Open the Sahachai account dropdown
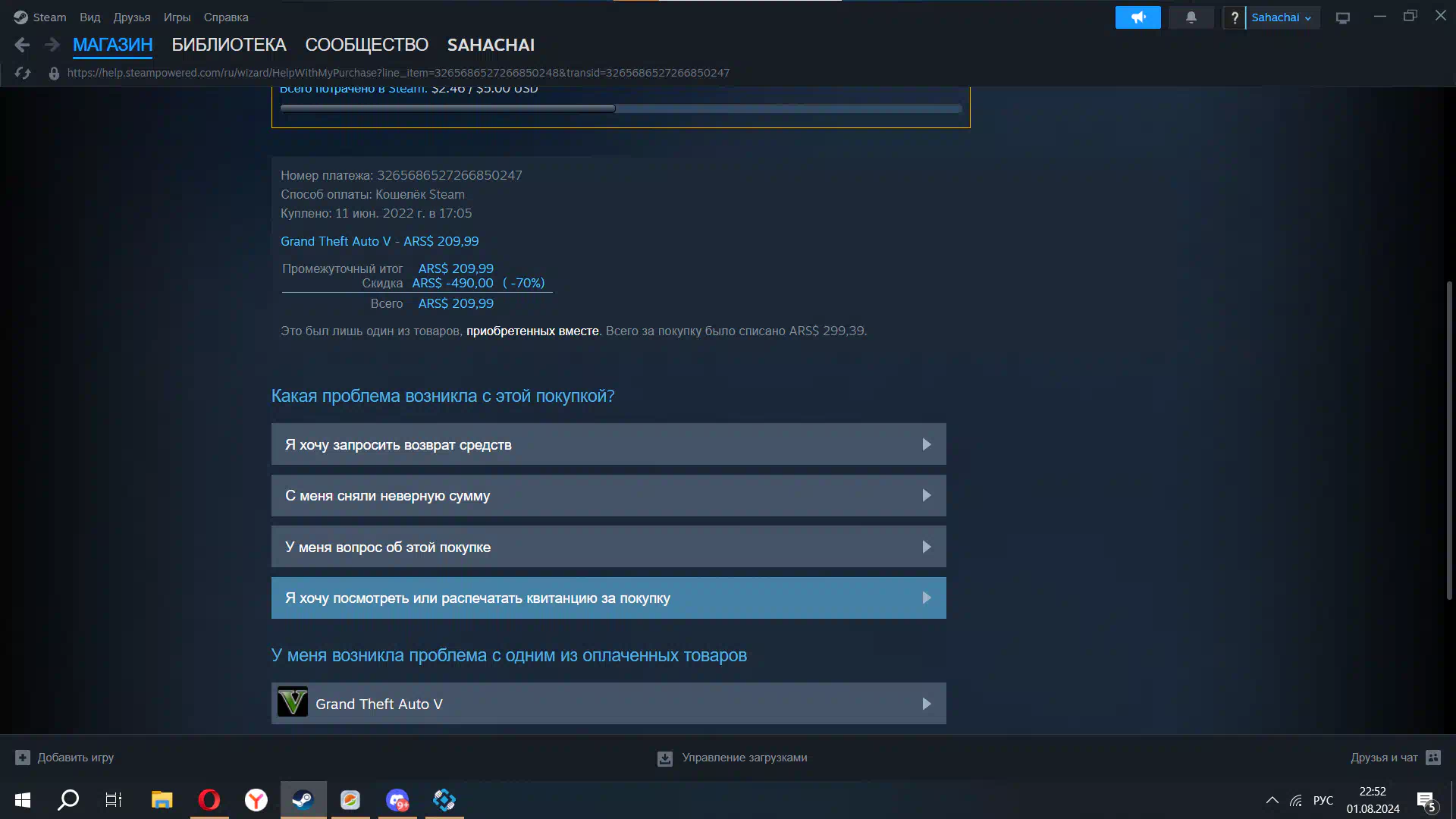The height and width of the screenshot is (819, 1456). click(x=1281, y=17)
